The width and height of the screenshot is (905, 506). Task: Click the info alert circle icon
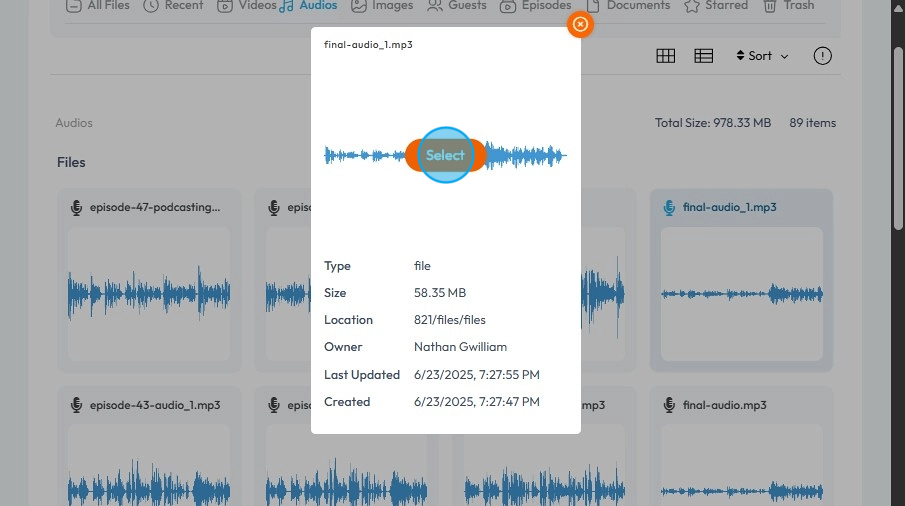click(822, 56)
